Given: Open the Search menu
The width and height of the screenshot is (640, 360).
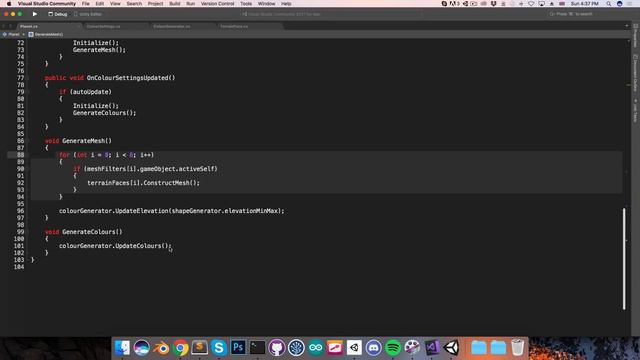Looking at the screenshot, I should [134, 4].
